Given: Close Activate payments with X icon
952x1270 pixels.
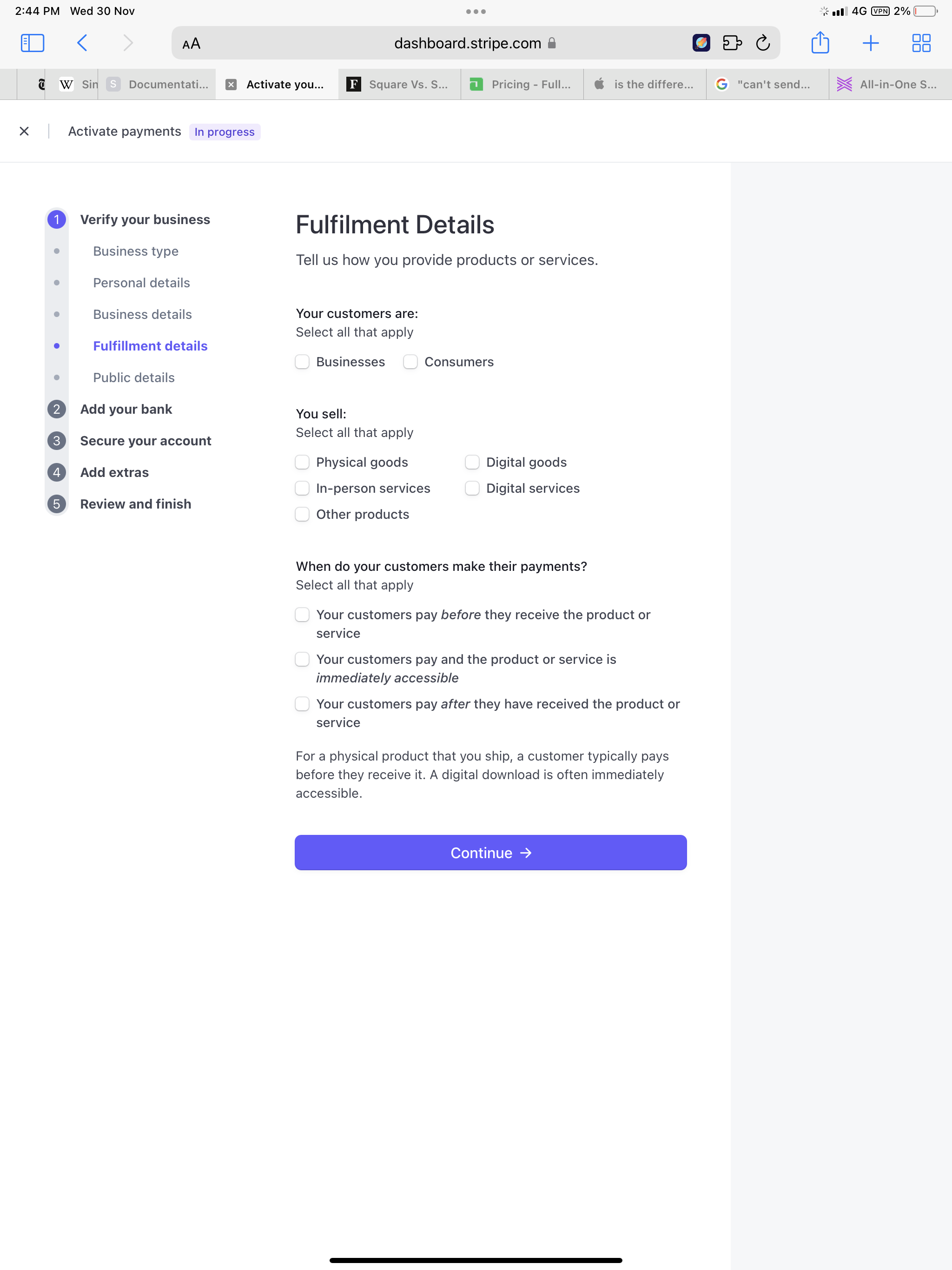Looking at the screenshot, I should pyautogui.click(x=24, y=132).
